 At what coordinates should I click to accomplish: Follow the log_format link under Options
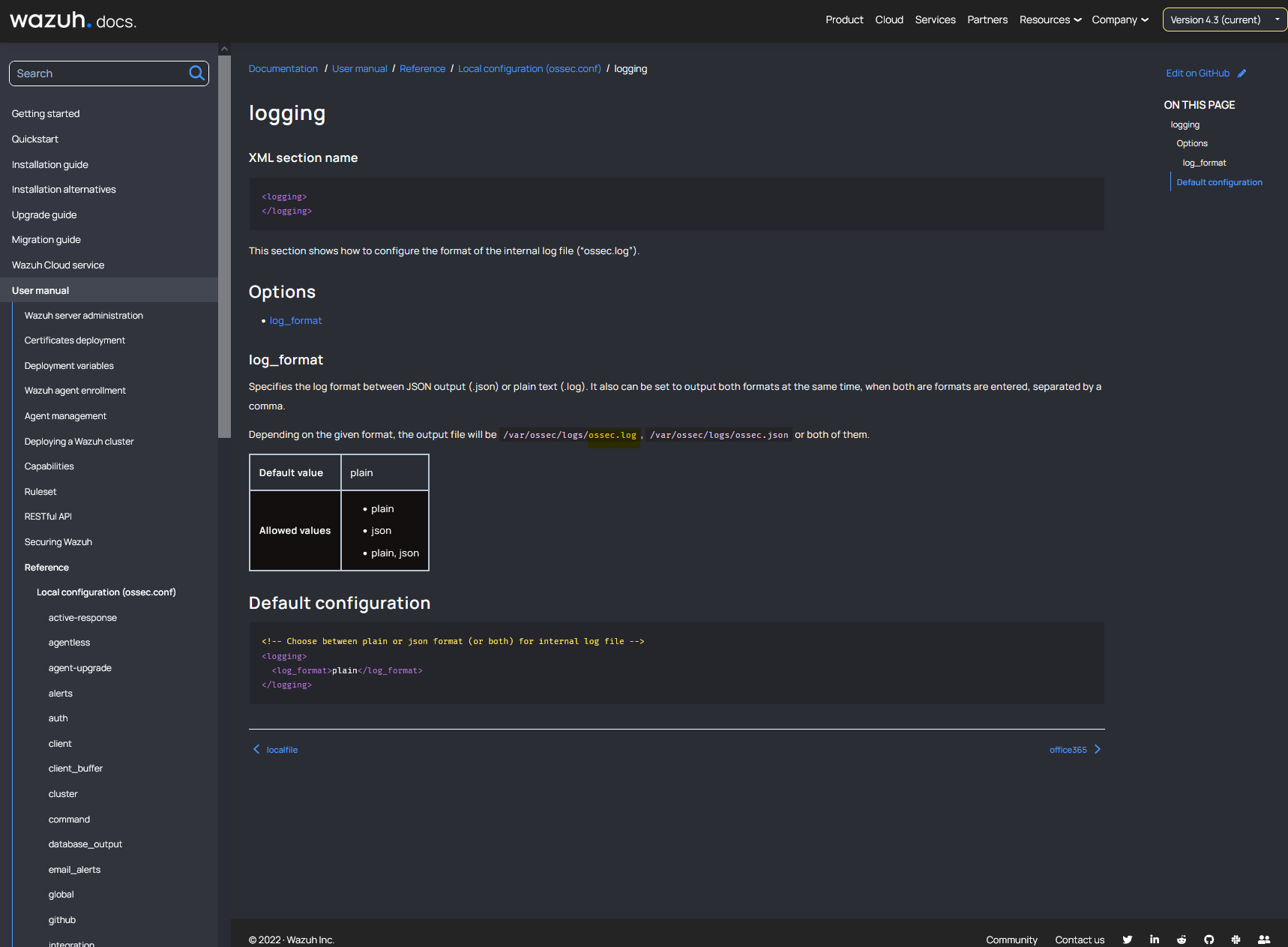295,320
